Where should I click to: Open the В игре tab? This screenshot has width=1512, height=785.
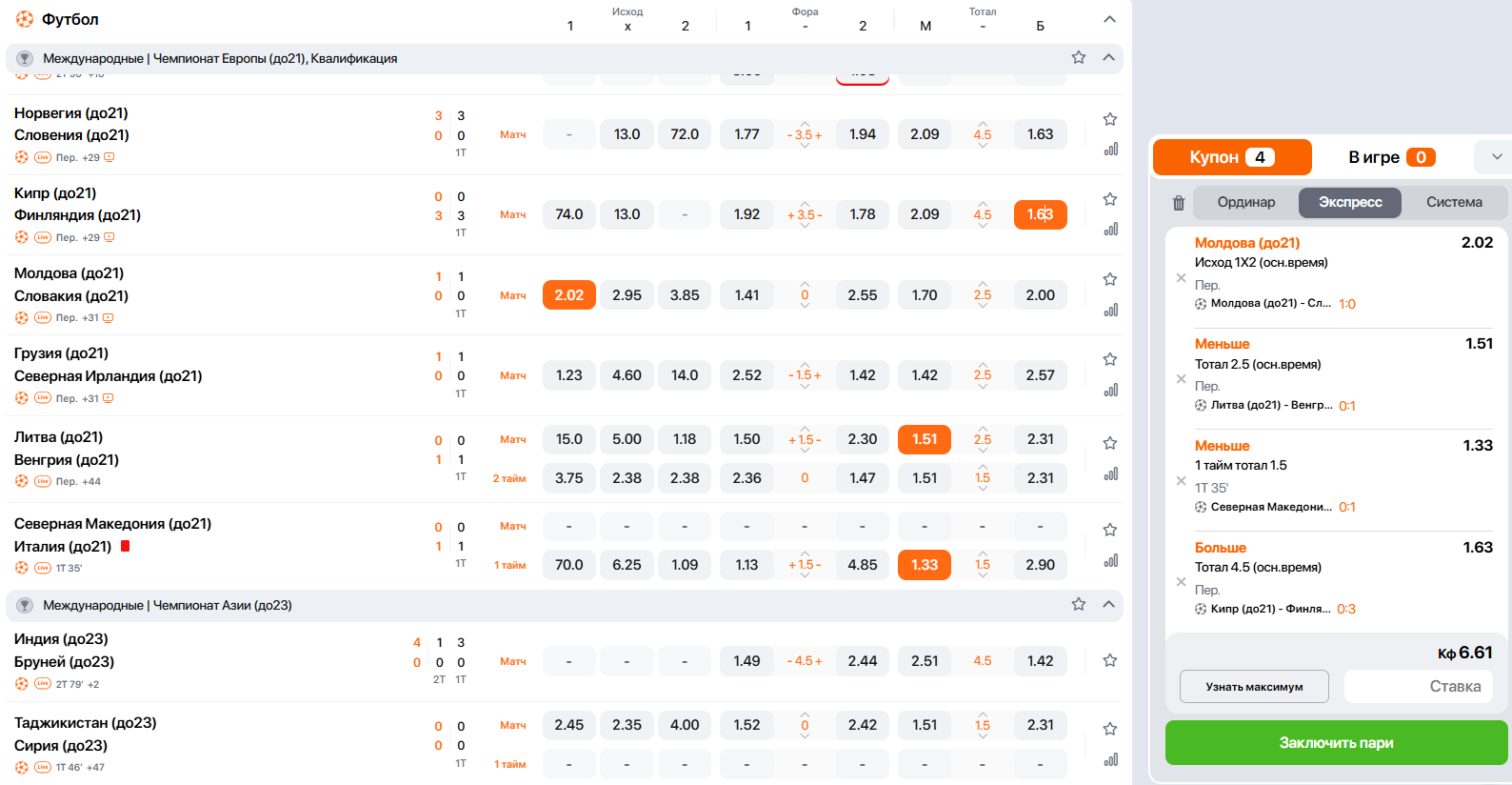[x=1391, y=157]
